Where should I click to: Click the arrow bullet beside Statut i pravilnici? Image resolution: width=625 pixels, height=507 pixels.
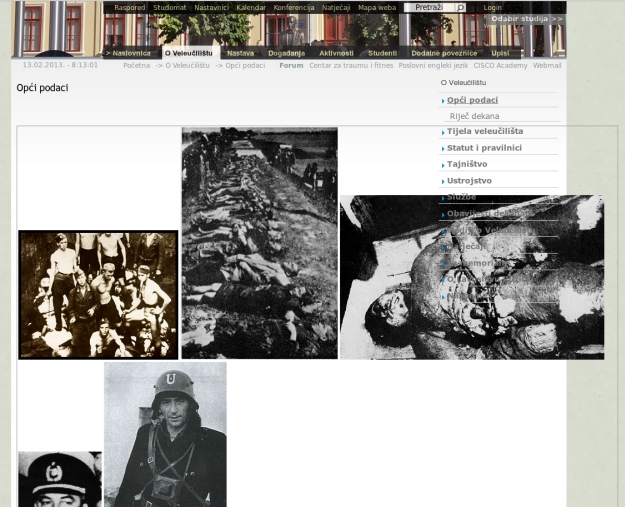point(443,149)
